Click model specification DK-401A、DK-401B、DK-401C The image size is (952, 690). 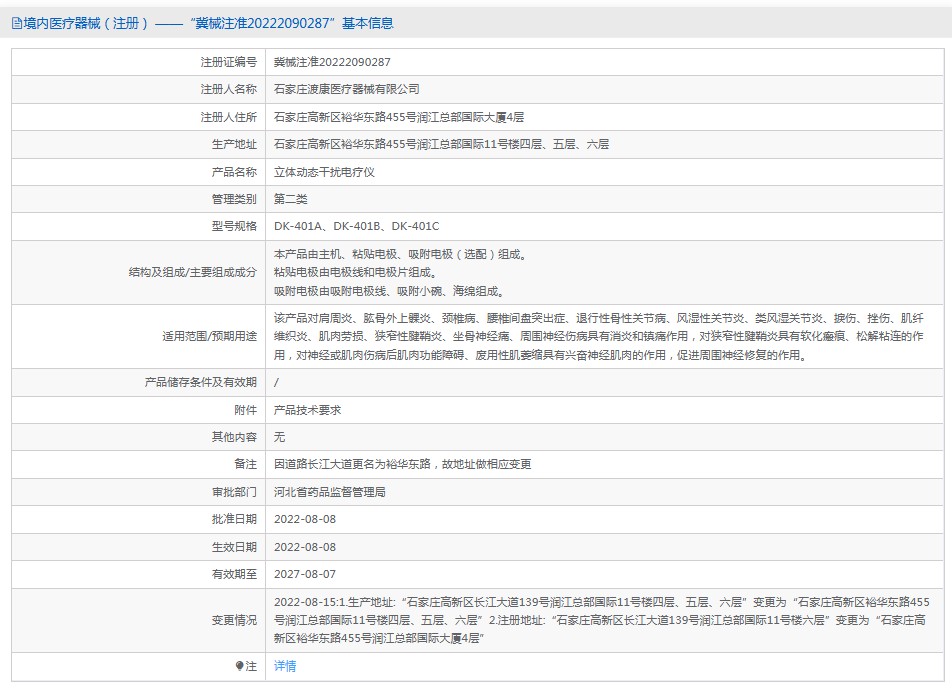[356, 227]
